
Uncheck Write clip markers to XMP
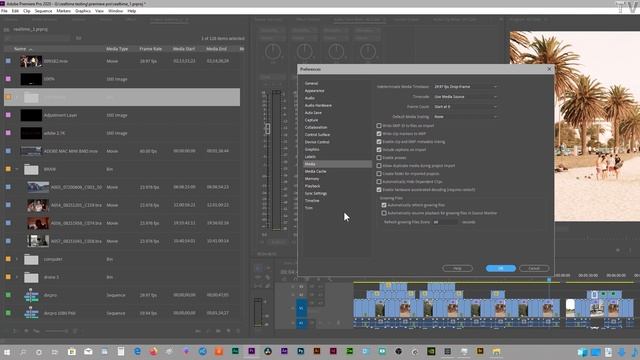tap(379, 133)
